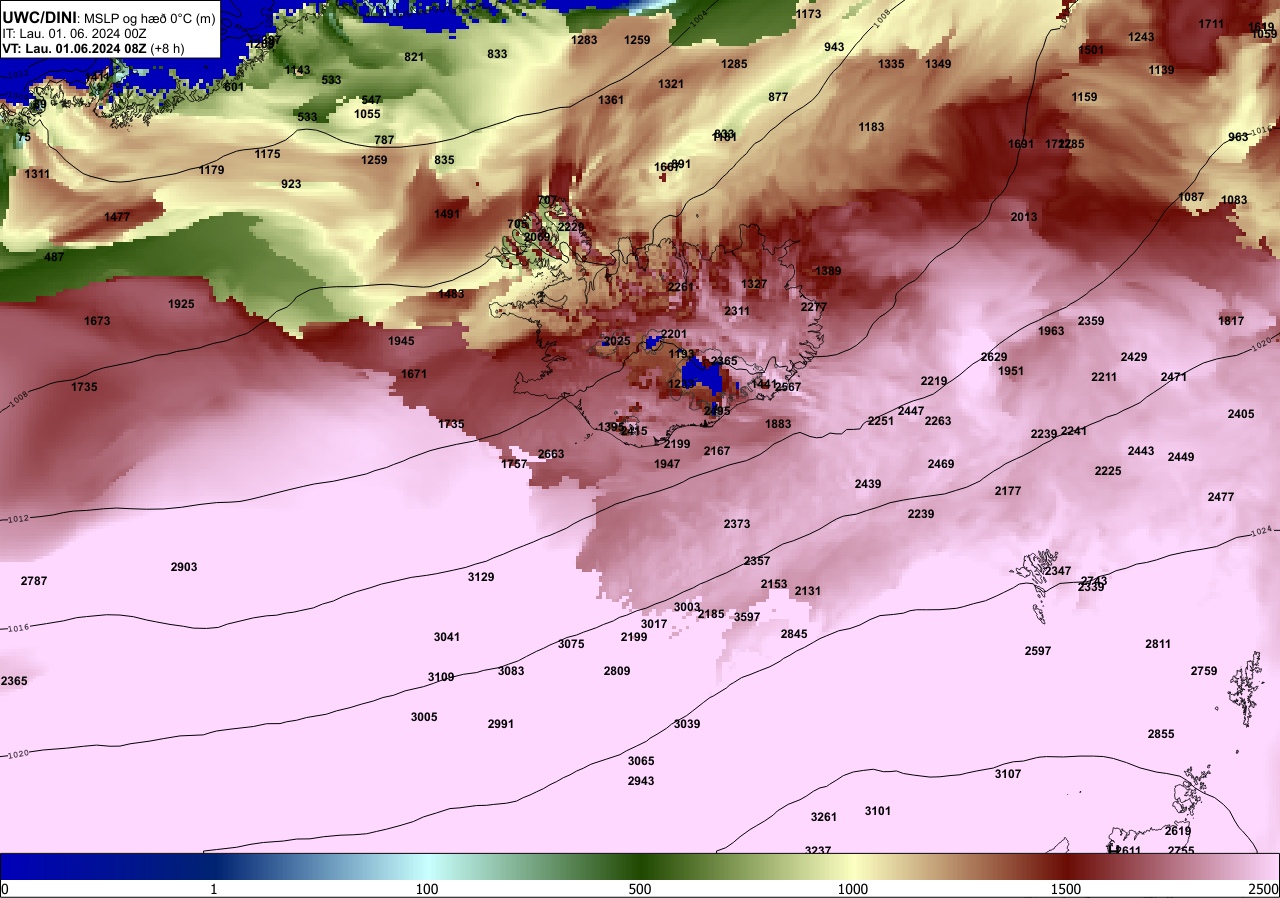Image resolution: width=1280 pixels, height=898 pixels.
Task: Click the 1016 isobar label
Action: pyautogui.click(x=18, y=628)
